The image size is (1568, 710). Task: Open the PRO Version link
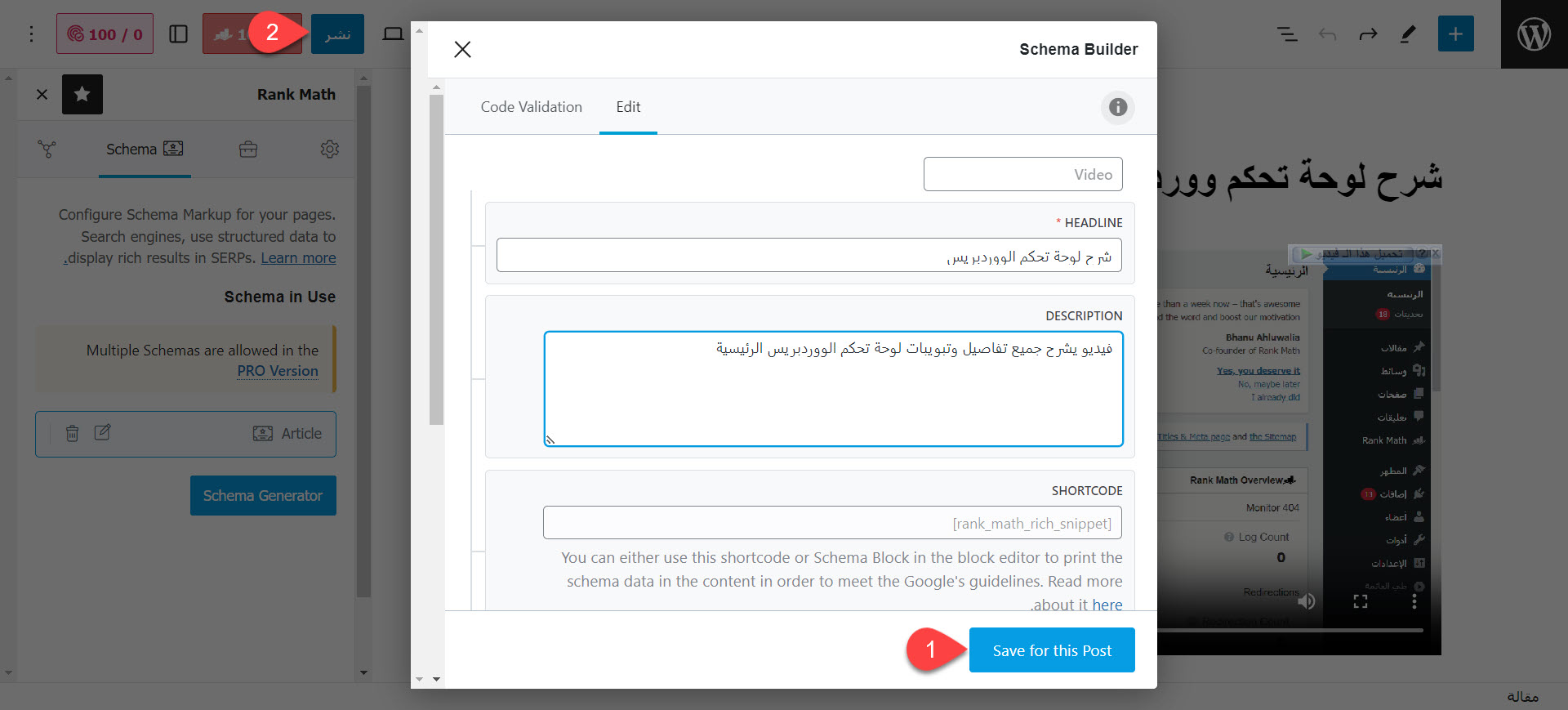click(278, 371)
